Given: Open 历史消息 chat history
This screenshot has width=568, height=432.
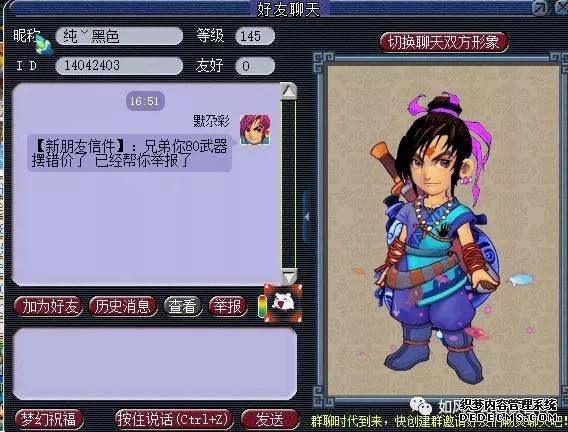Looking at the screenshot, I should (x=123, y=307).
